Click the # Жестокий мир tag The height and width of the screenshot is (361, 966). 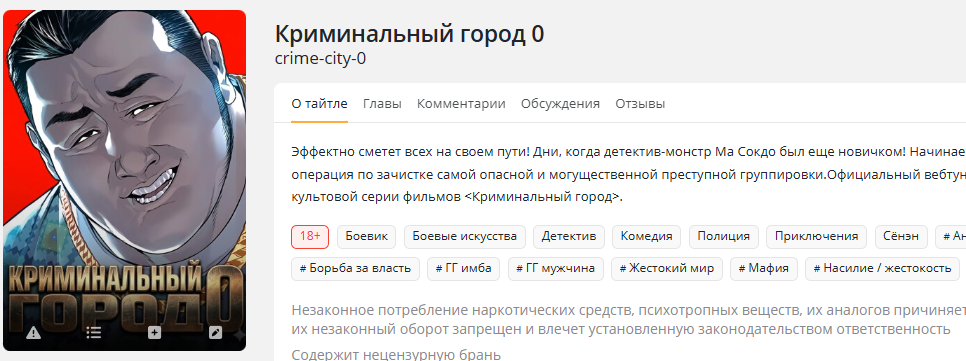click(667, 269)
